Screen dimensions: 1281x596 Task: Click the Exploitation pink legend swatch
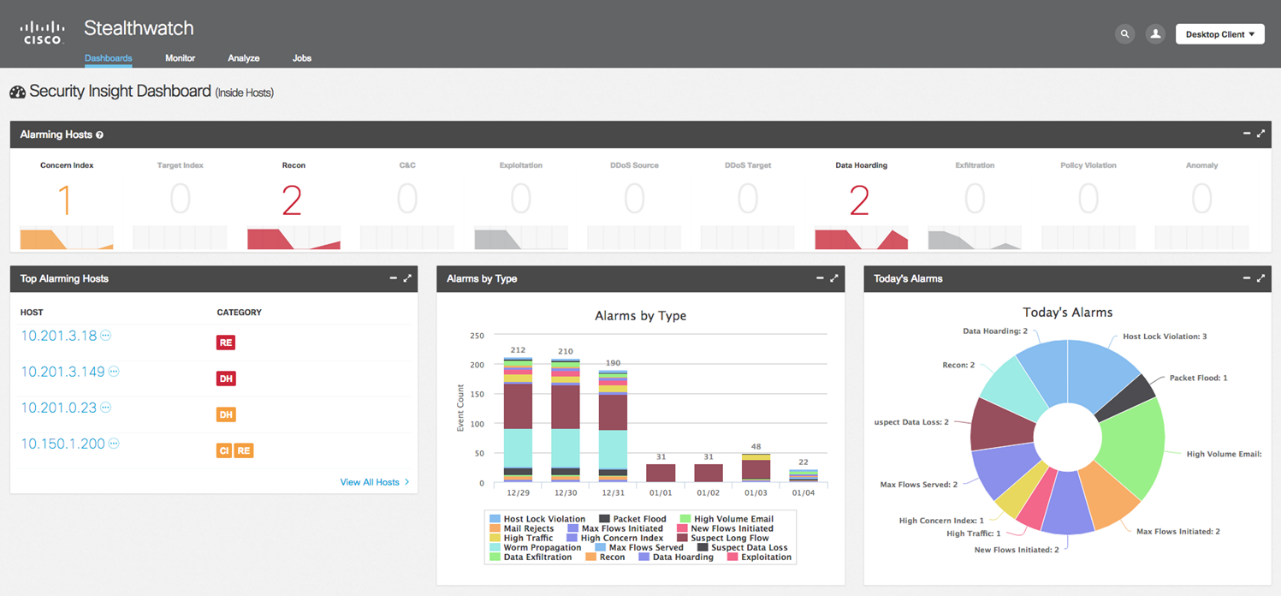coord(733,557)
